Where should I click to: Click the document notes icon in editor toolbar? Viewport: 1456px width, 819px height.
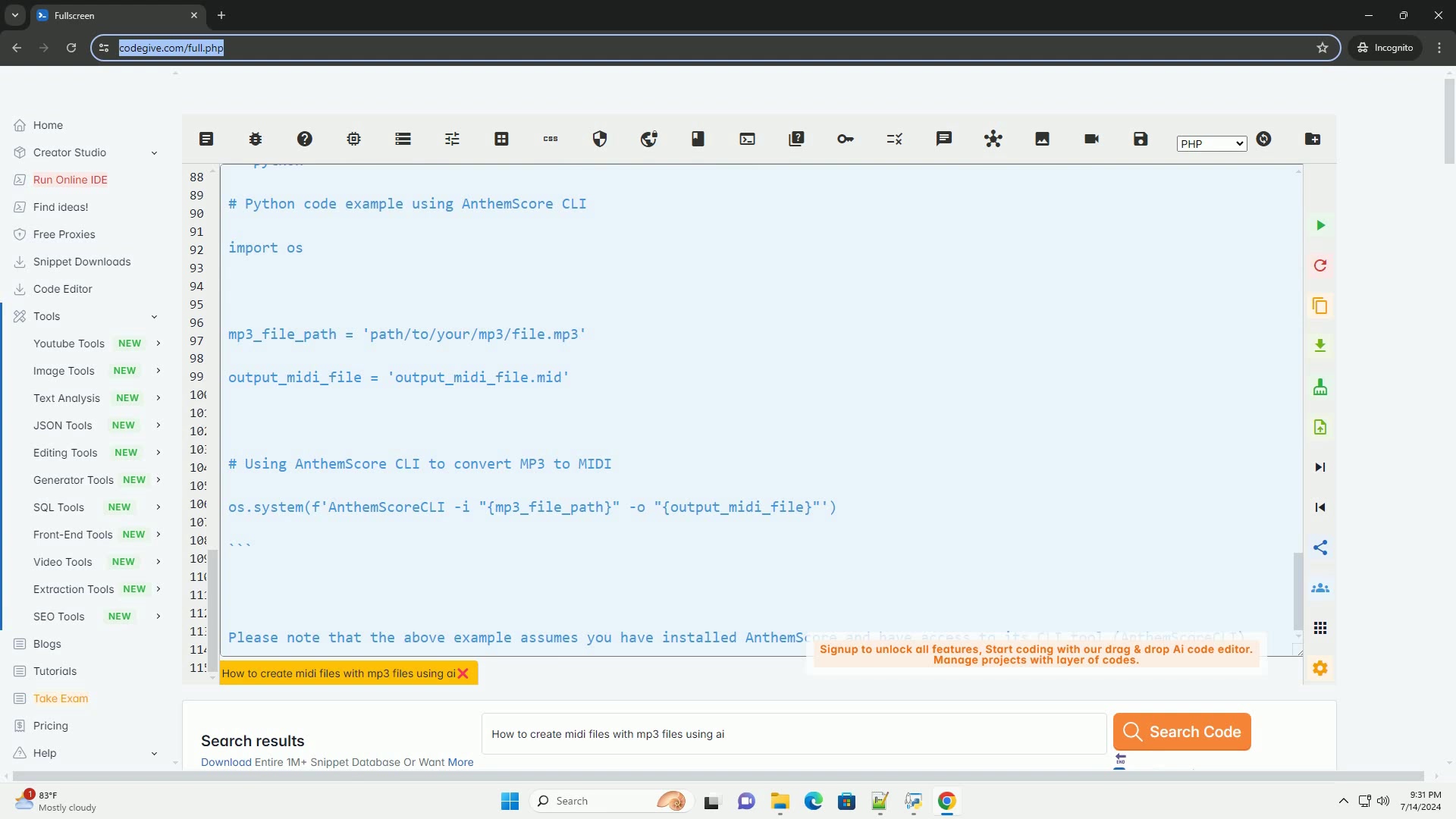(x=206, y=139)
